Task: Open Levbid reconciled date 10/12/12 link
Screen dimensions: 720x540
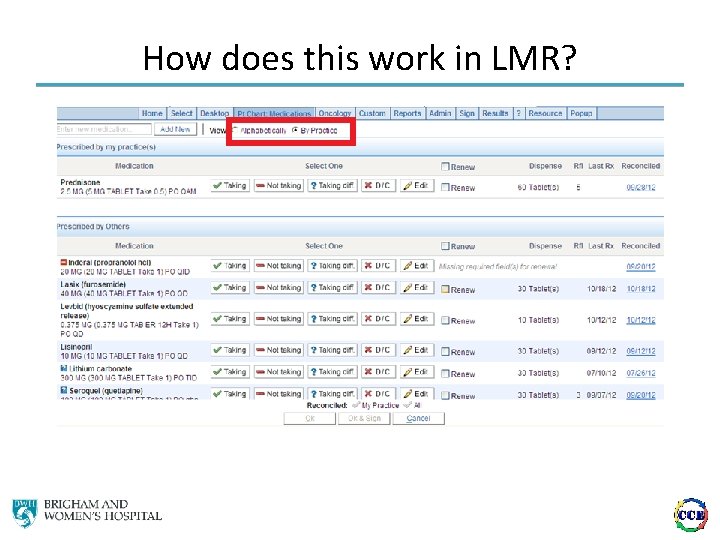Action: (641, 320)
